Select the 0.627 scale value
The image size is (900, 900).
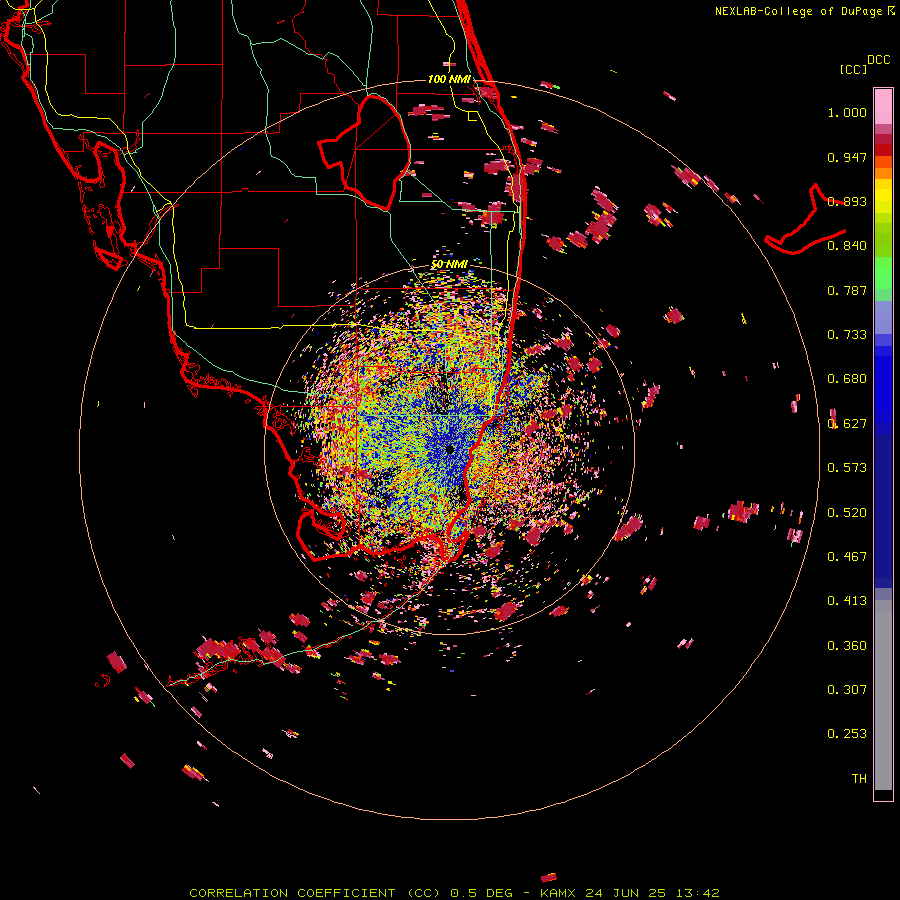pos(847,424)
